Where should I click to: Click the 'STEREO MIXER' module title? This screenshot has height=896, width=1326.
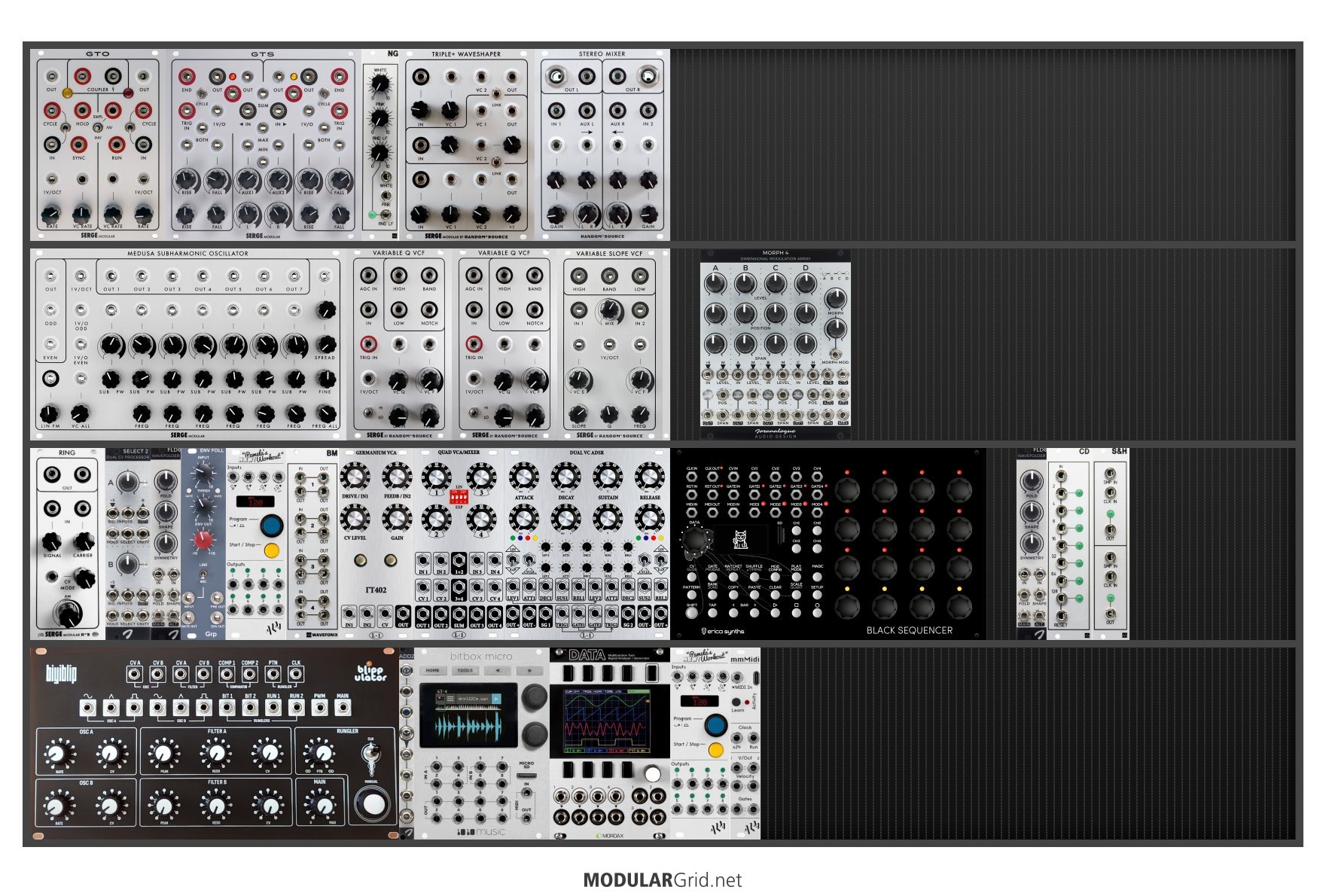coord(602,54)
